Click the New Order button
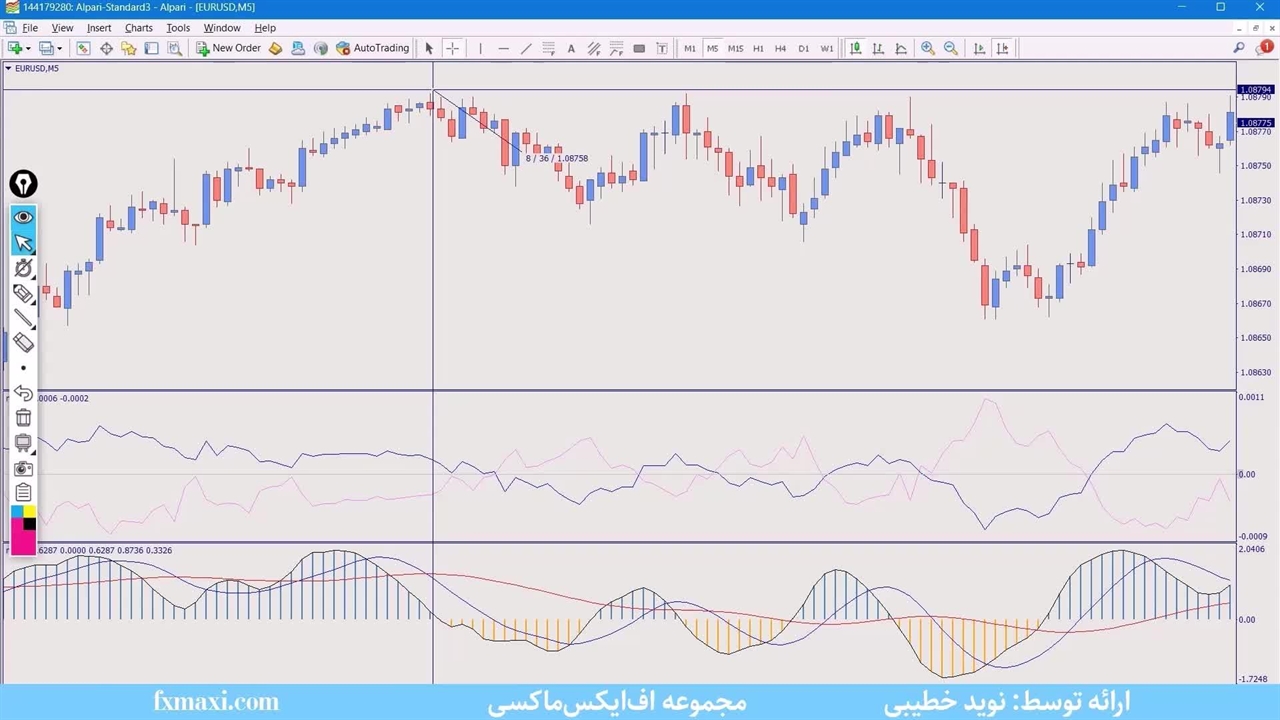Screen dimensions: 1280x720 point(228,48)
